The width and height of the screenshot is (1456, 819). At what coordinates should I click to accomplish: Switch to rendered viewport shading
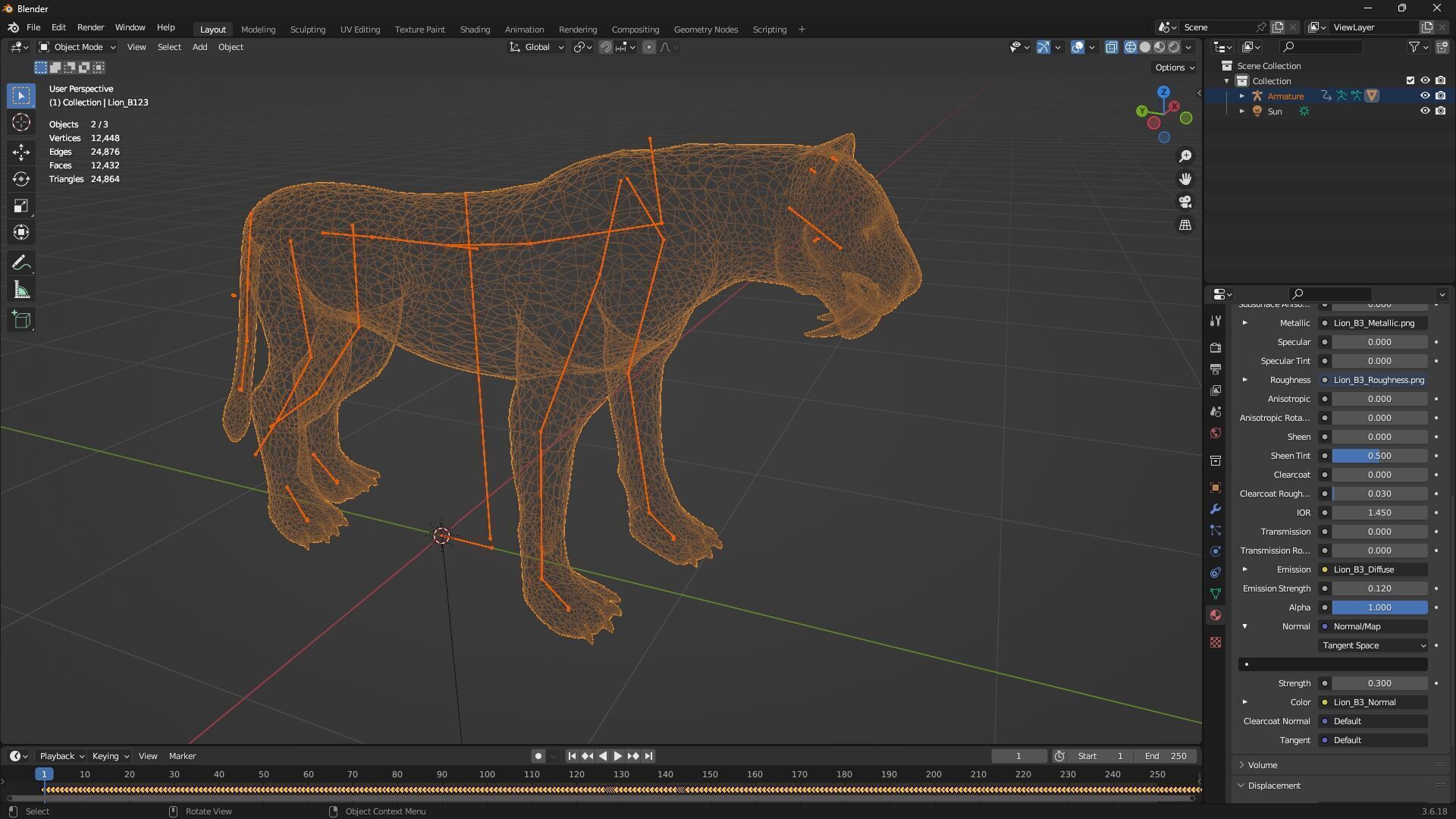coord(1174,47)
